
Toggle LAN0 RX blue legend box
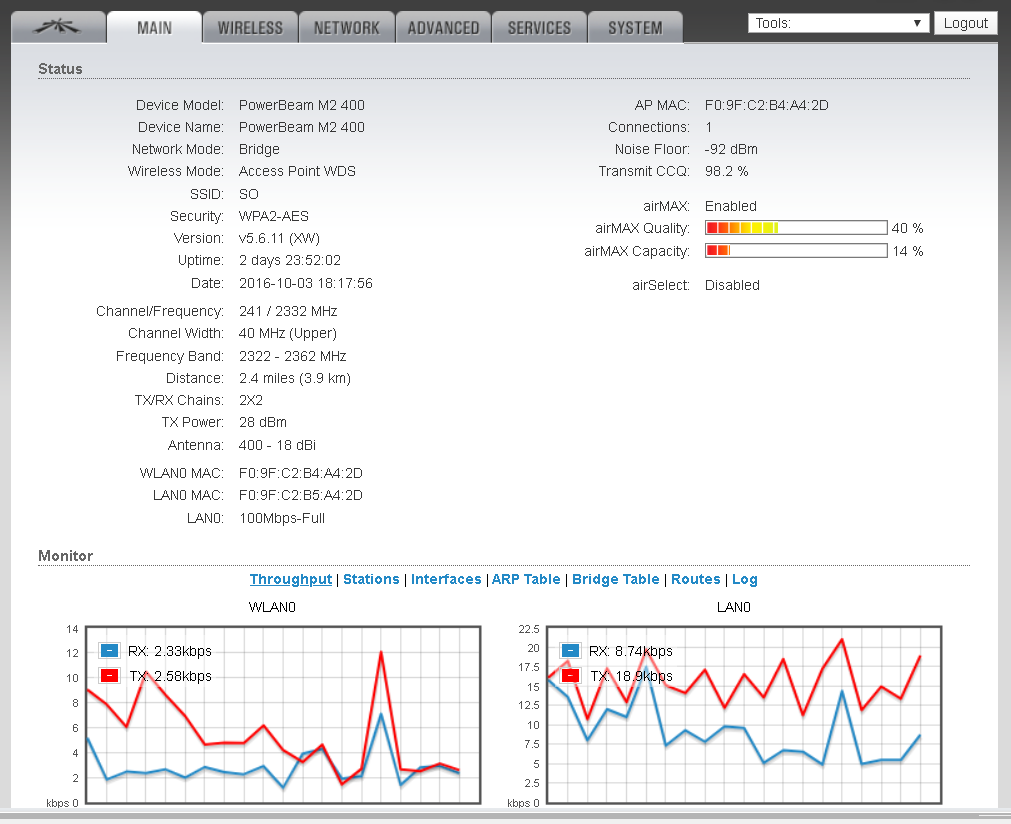point(571,651)
